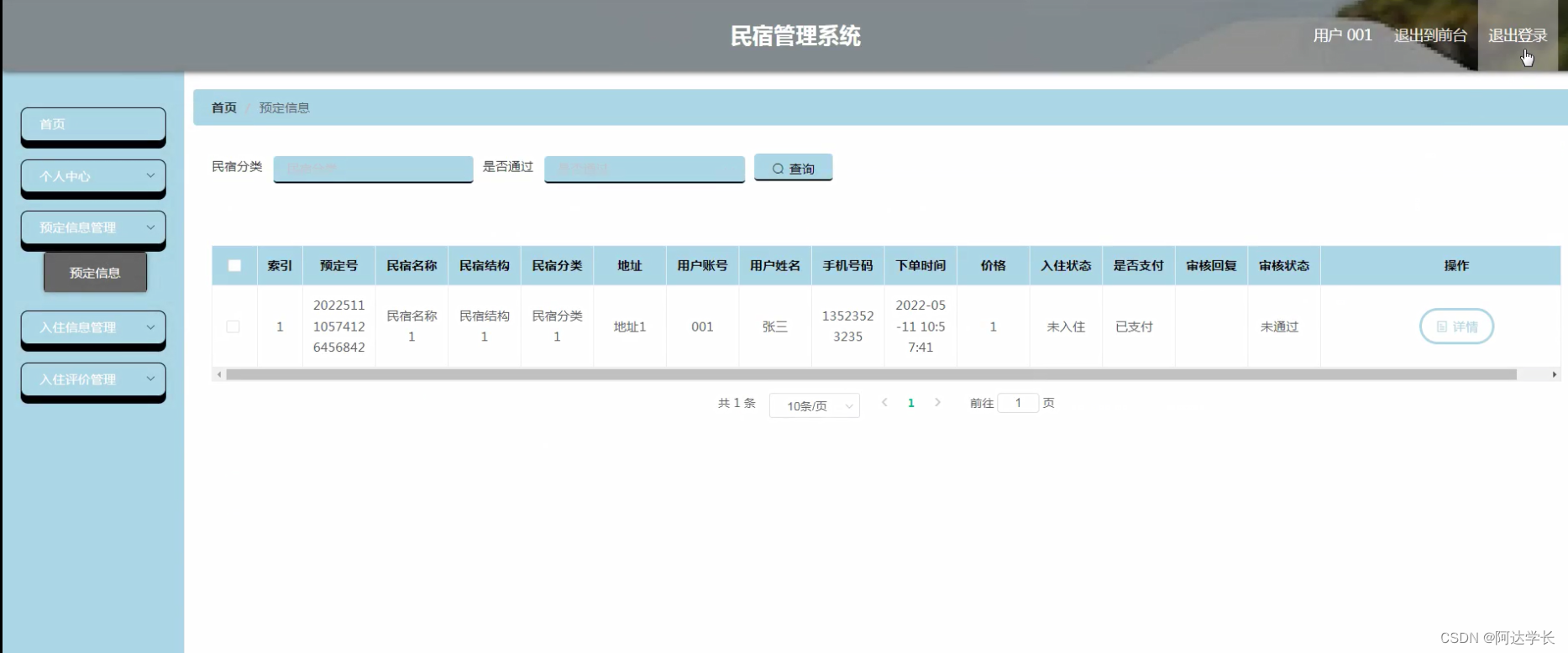Screen dimensions: 1568x653
Task: Focus the 民宿分类 filter input
Action: (373, 168)
